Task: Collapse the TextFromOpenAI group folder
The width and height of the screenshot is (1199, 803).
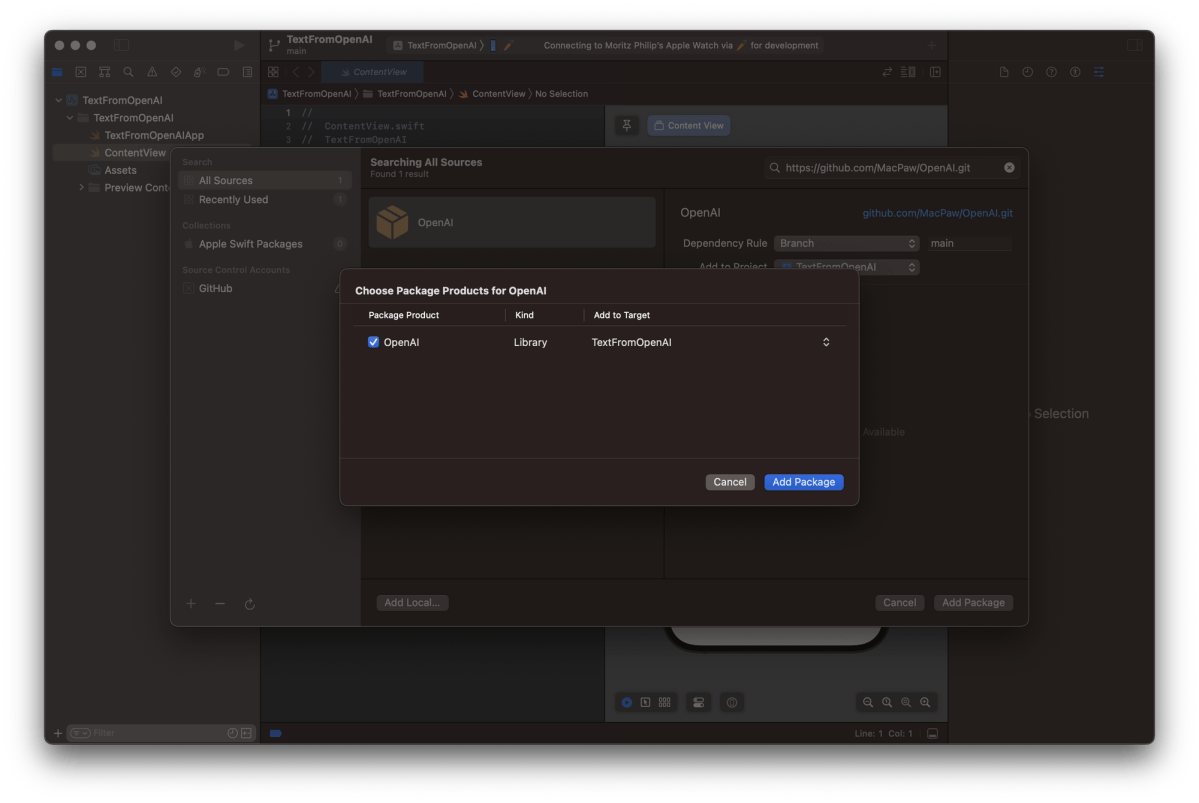Action: 70,118
